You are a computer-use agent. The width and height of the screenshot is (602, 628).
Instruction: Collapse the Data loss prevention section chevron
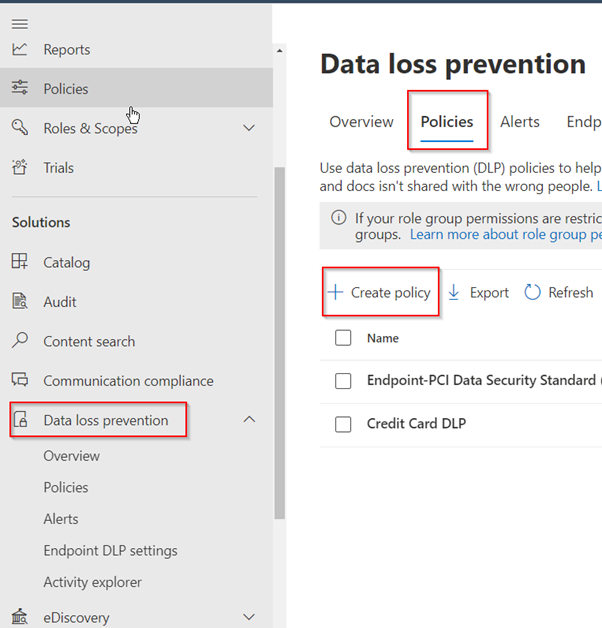(x=249, y=420)
